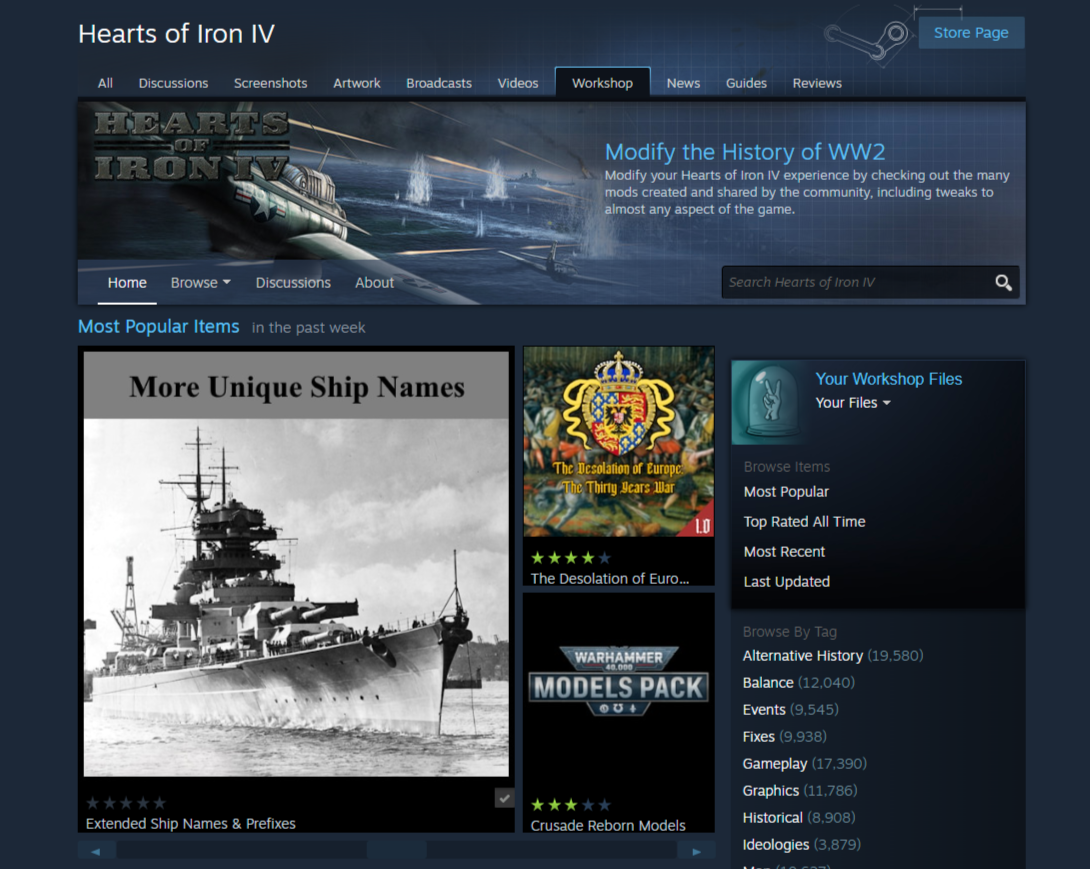The image size is (1090, 869).
Task: Browse Most Popular items
Action: 786,492
